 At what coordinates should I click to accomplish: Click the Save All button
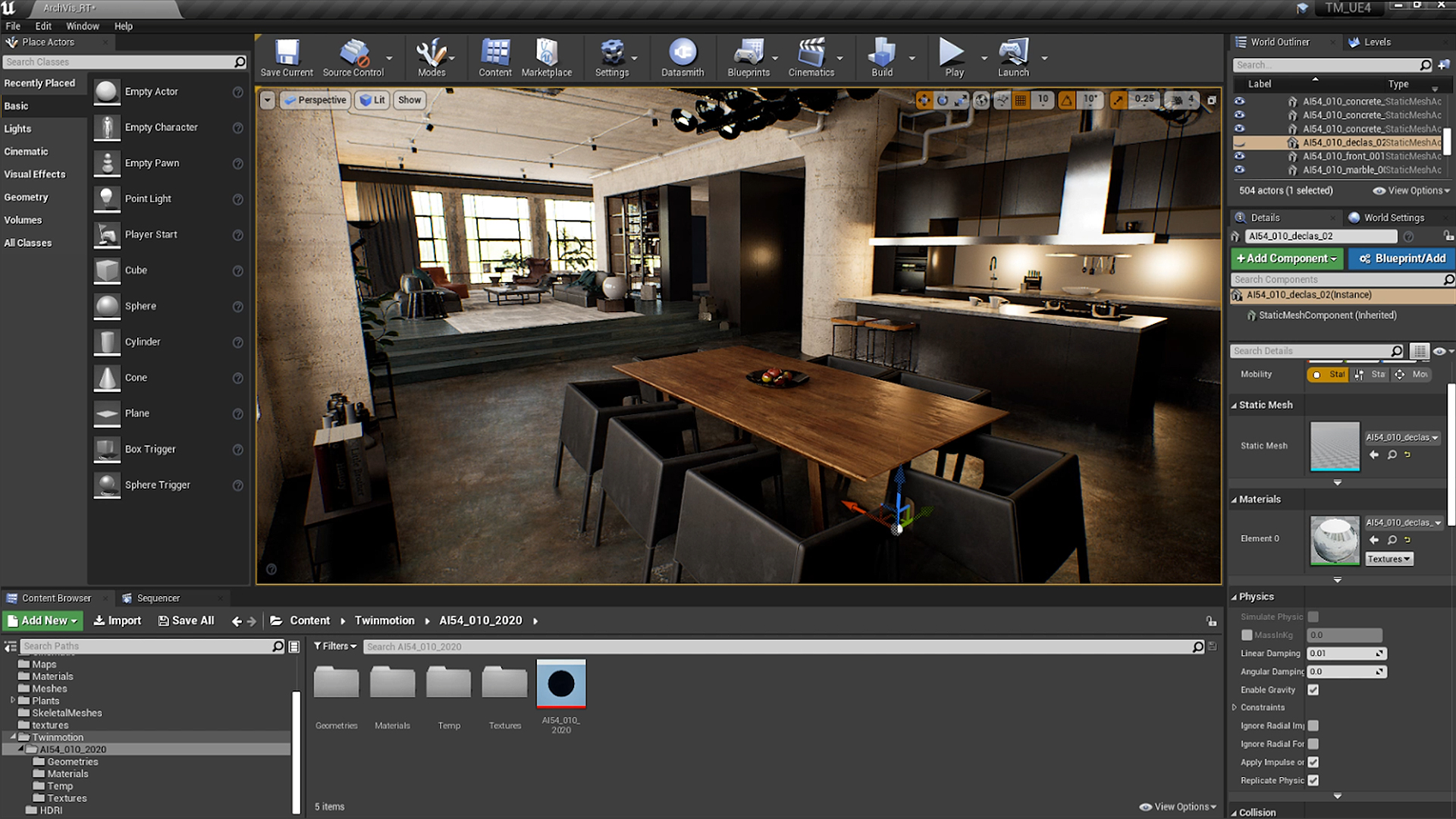click(186, 620)
